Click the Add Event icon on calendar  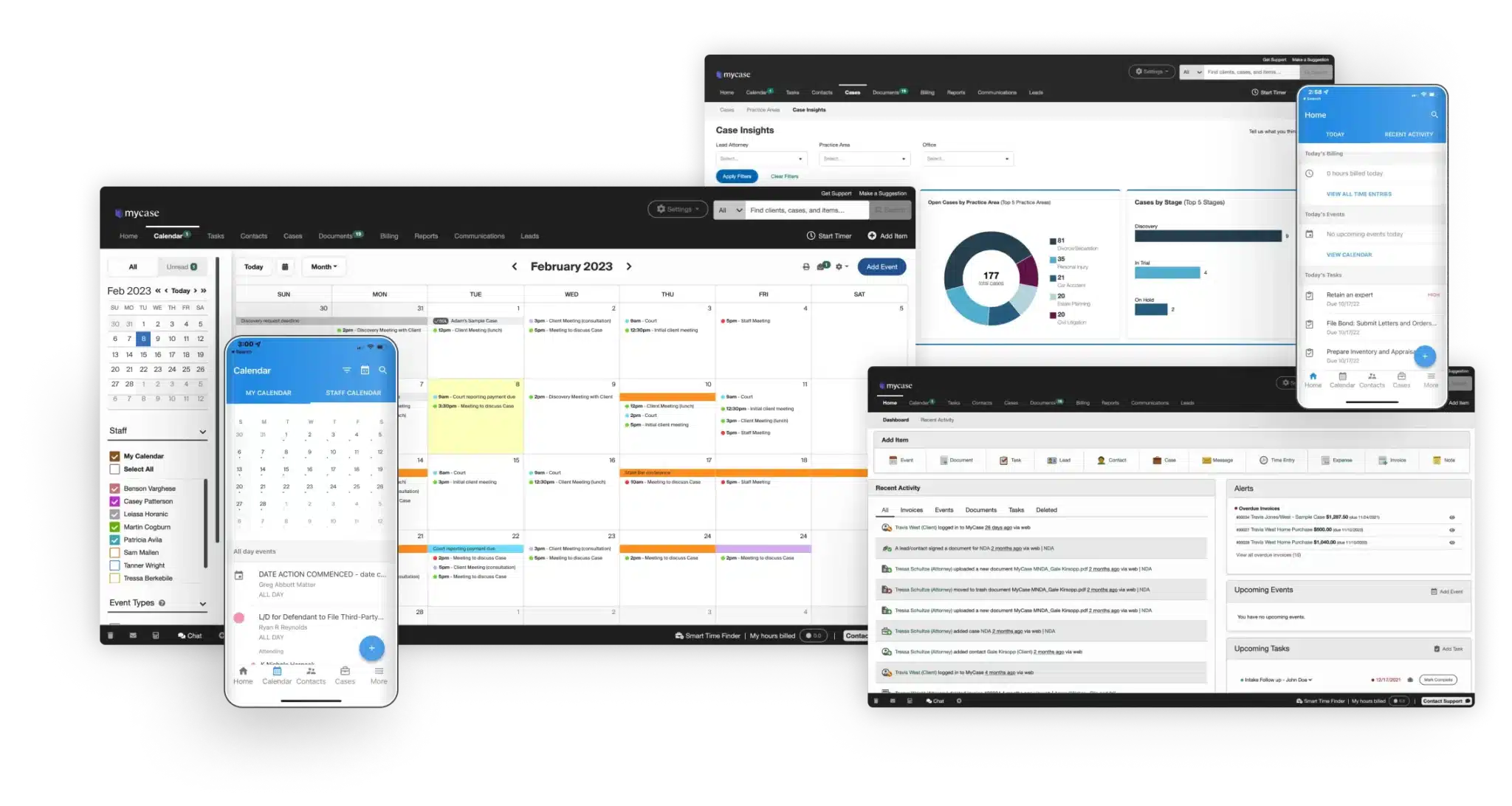[x=878, y=266]
